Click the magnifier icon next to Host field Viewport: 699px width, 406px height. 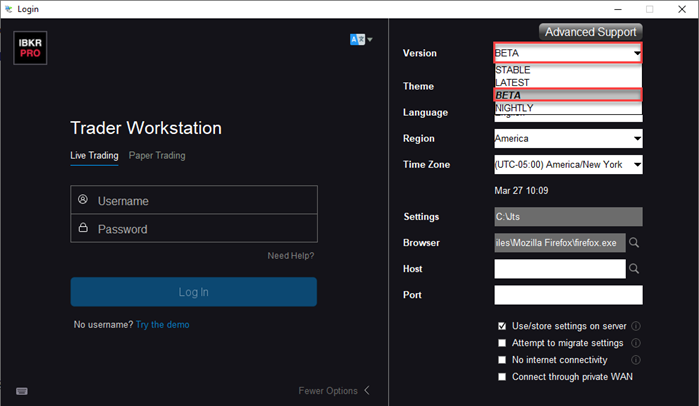[634, 269]
